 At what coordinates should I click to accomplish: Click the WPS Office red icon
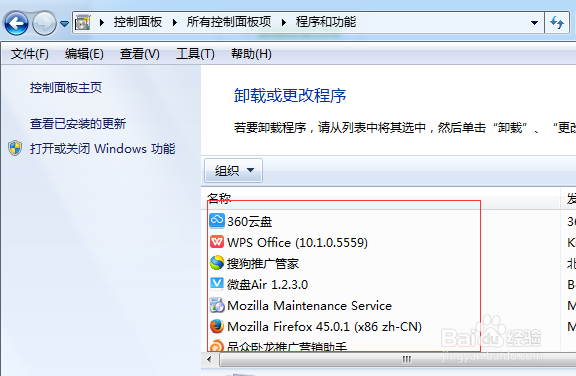click(x=217, y=242)
